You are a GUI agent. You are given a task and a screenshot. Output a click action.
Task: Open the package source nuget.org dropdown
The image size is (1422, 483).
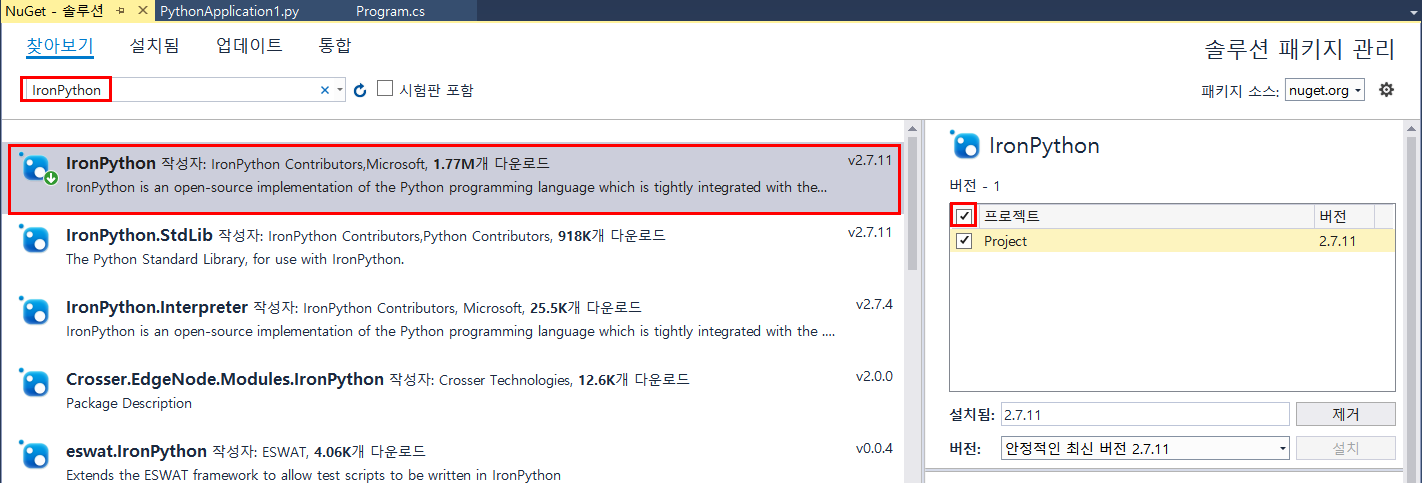click(x=1325, y=90)
